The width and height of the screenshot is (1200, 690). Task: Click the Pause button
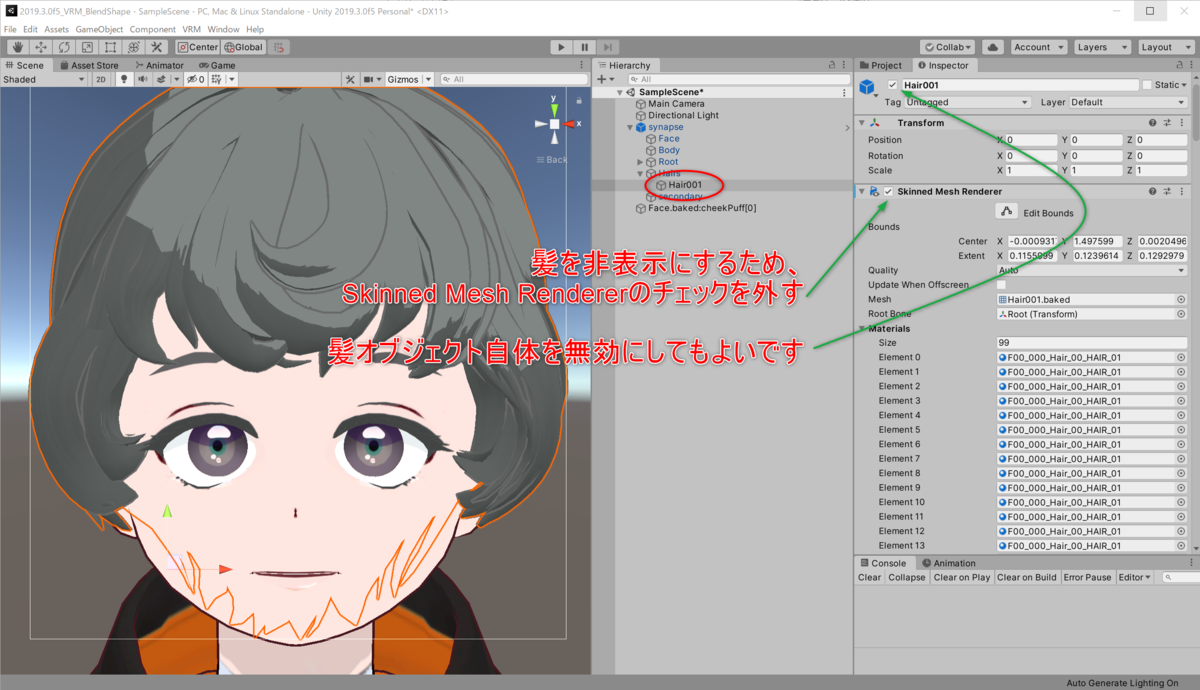point(584,47)
